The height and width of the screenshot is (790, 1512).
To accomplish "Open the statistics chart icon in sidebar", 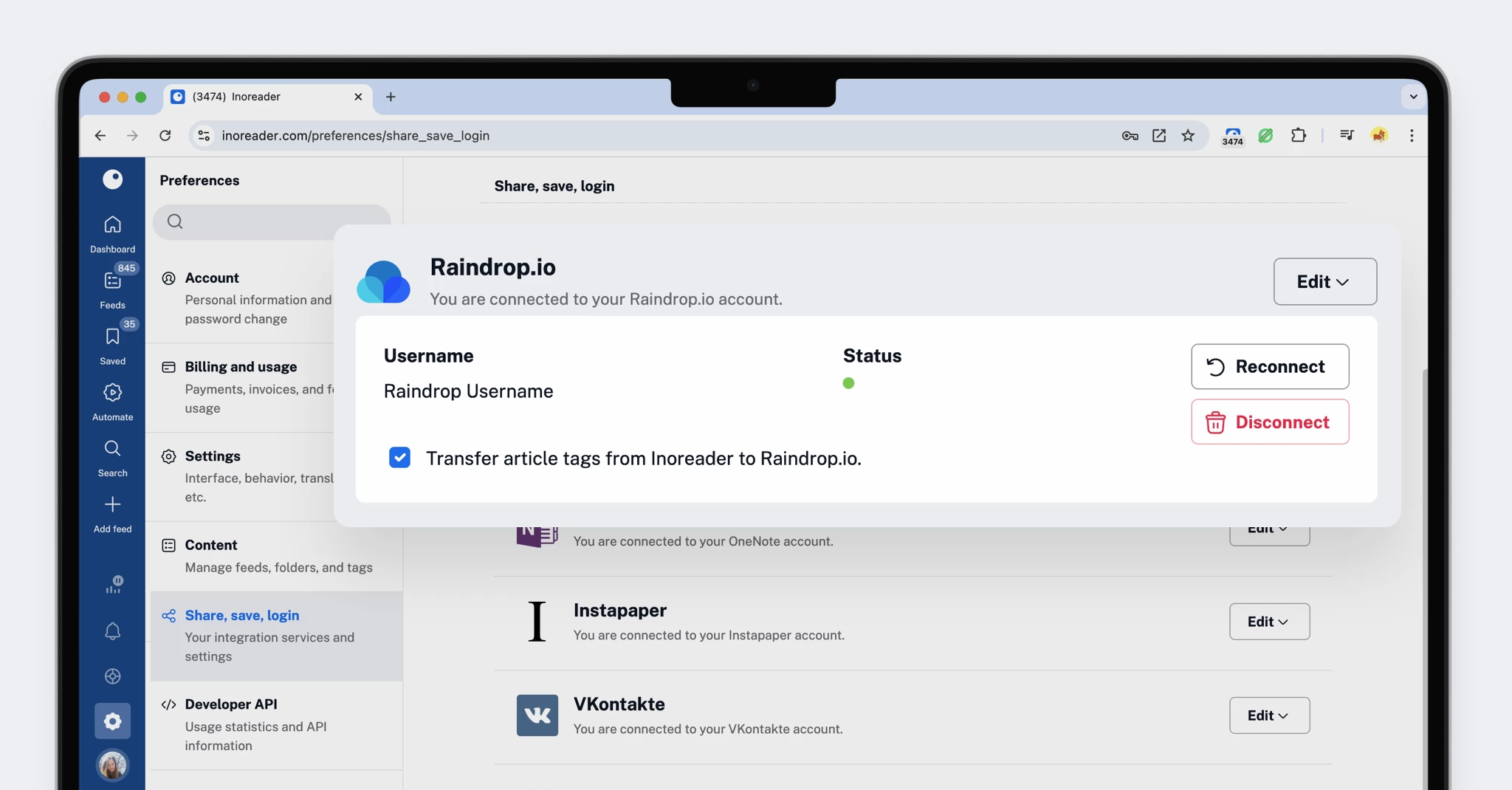I will tap(113, 585).
